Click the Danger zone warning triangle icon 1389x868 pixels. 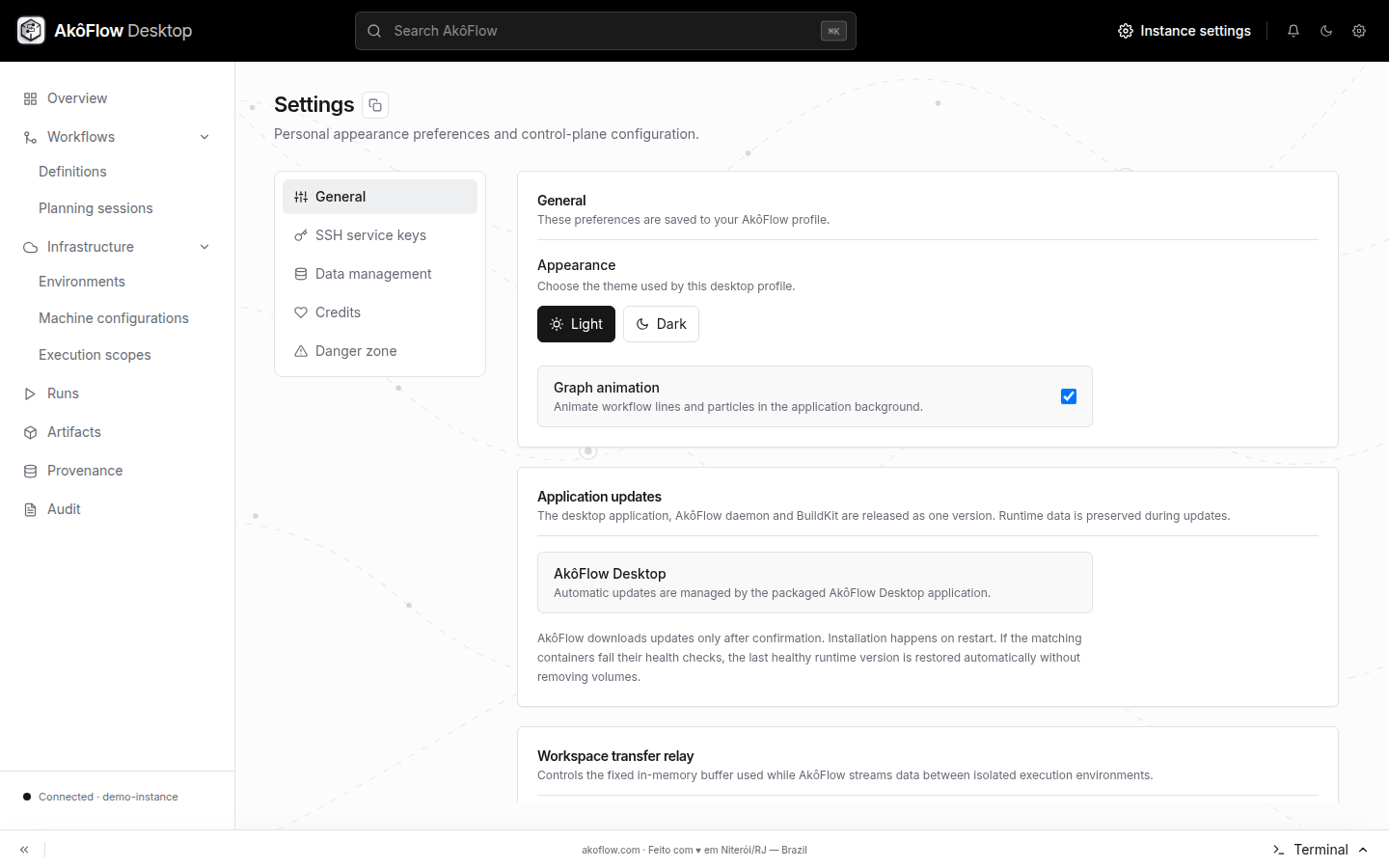pos(301,351)
